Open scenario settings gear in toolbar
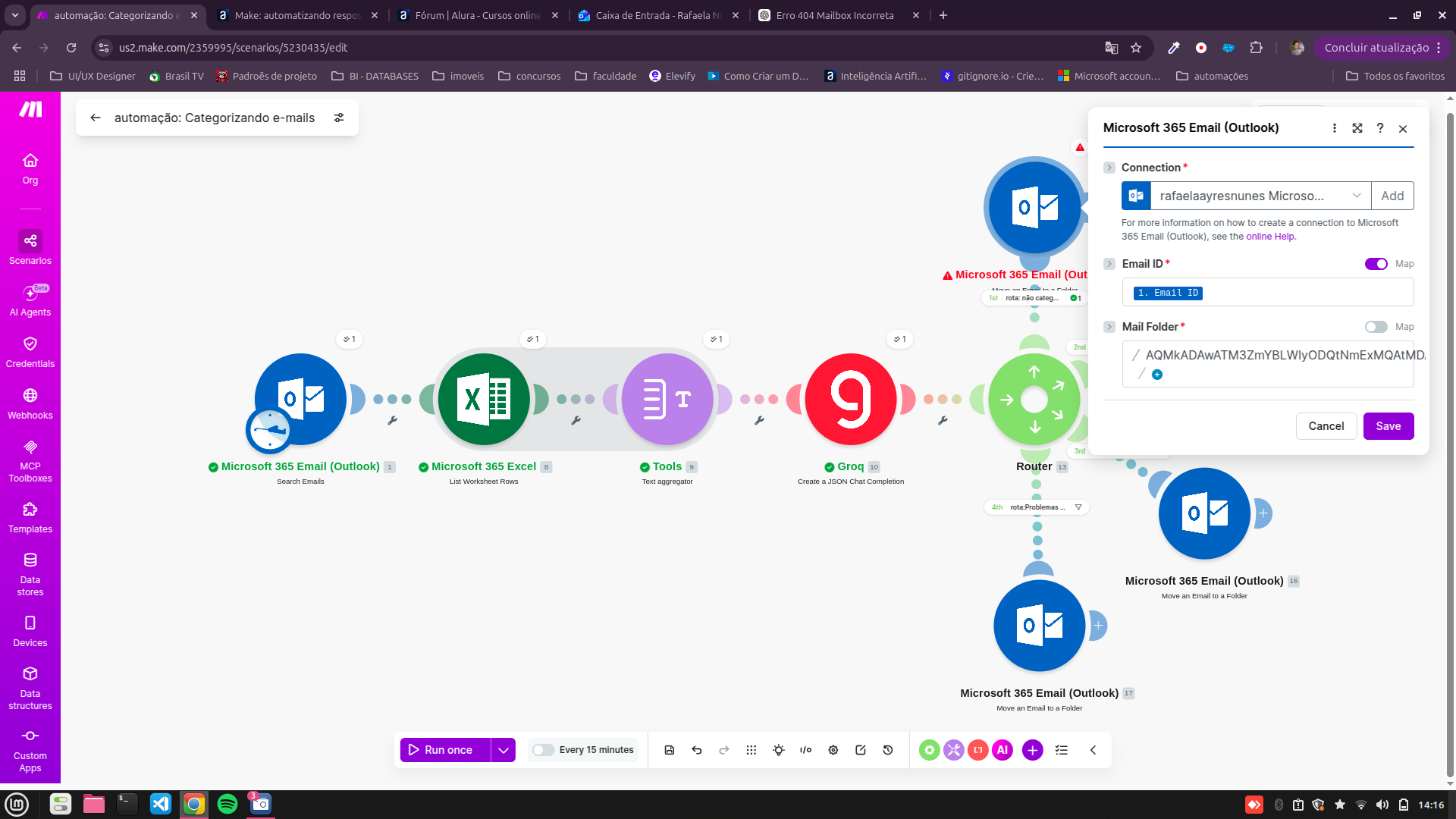The image size is (1456, 819). point(833,750)
